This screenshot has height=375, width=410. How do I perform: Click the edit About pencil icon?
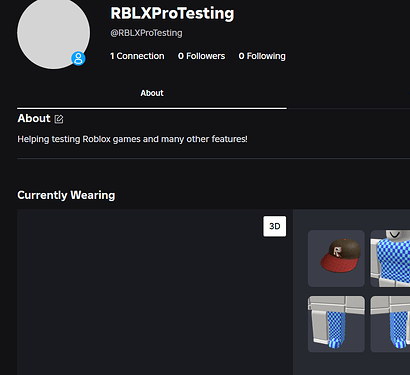click(x=59, y=119)
